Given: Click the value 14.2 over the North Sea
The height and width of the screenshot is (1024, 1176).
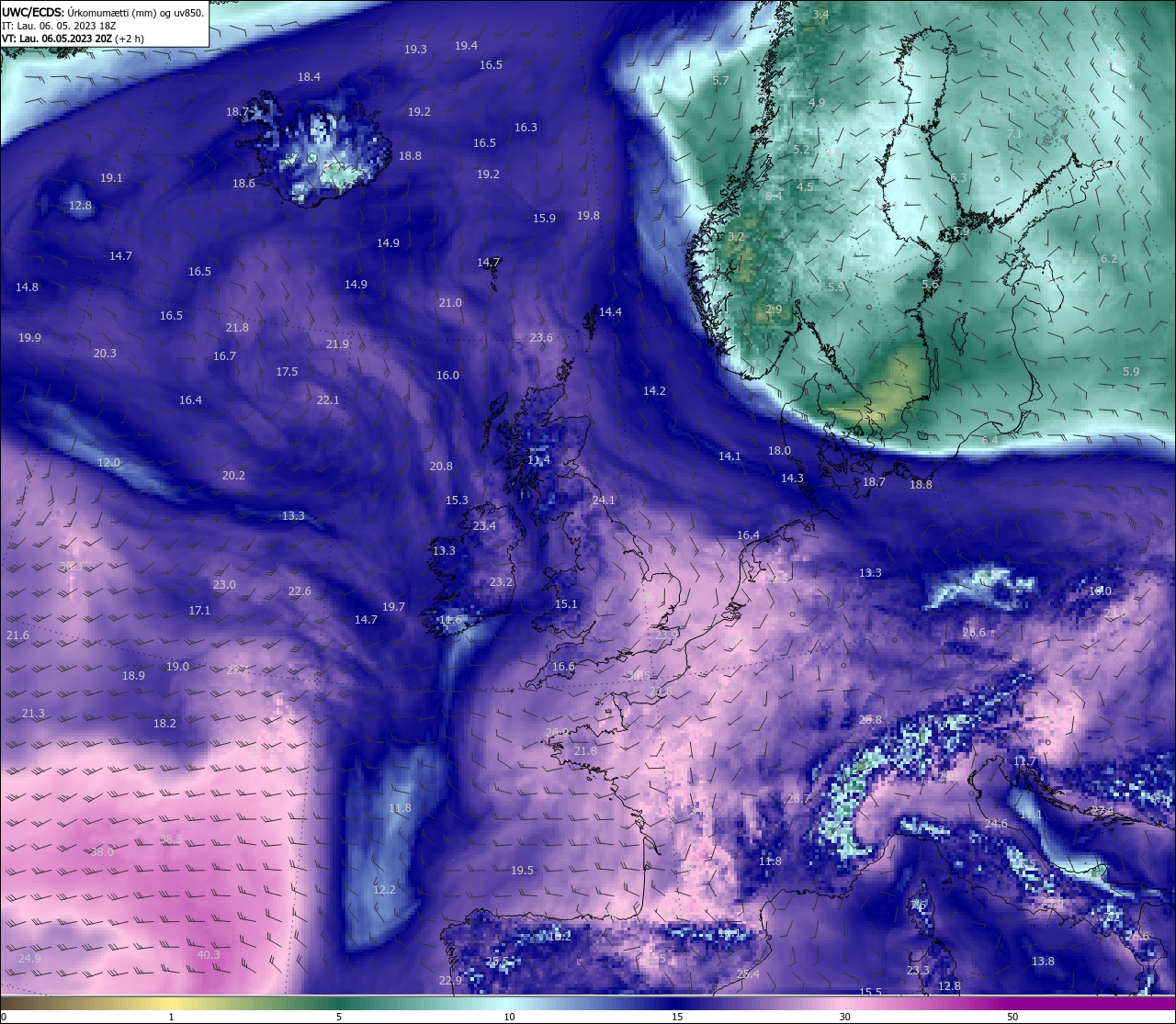Looking at the screenshot, I should [x=655, y=391].
